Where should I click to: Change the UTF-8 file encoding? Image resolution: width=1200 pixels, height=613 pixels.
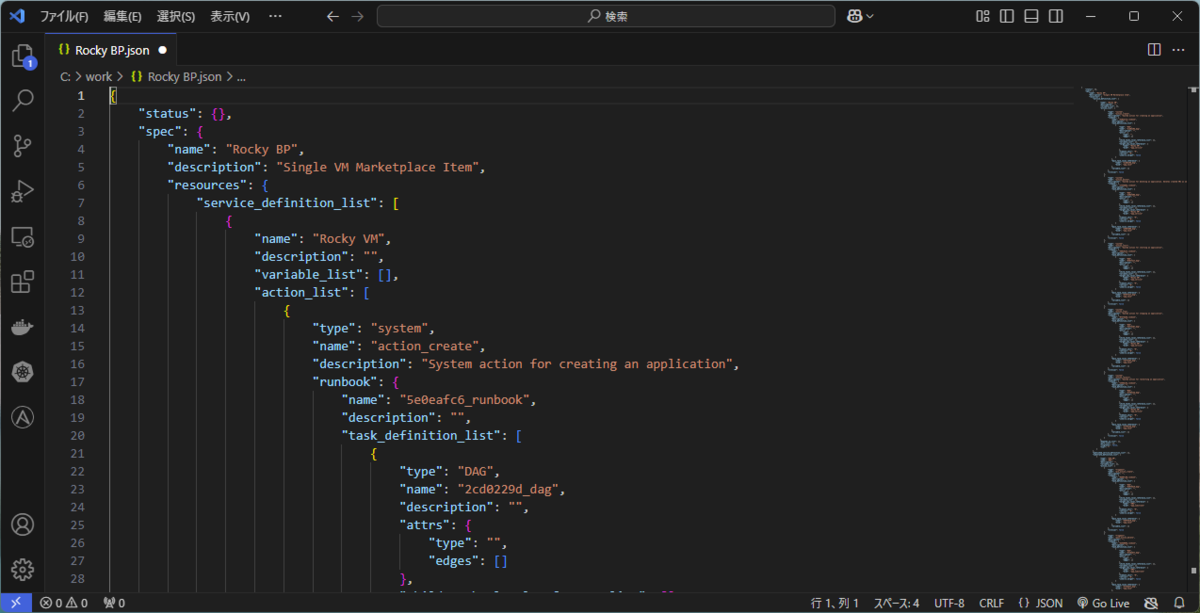(x=949, y=603)
